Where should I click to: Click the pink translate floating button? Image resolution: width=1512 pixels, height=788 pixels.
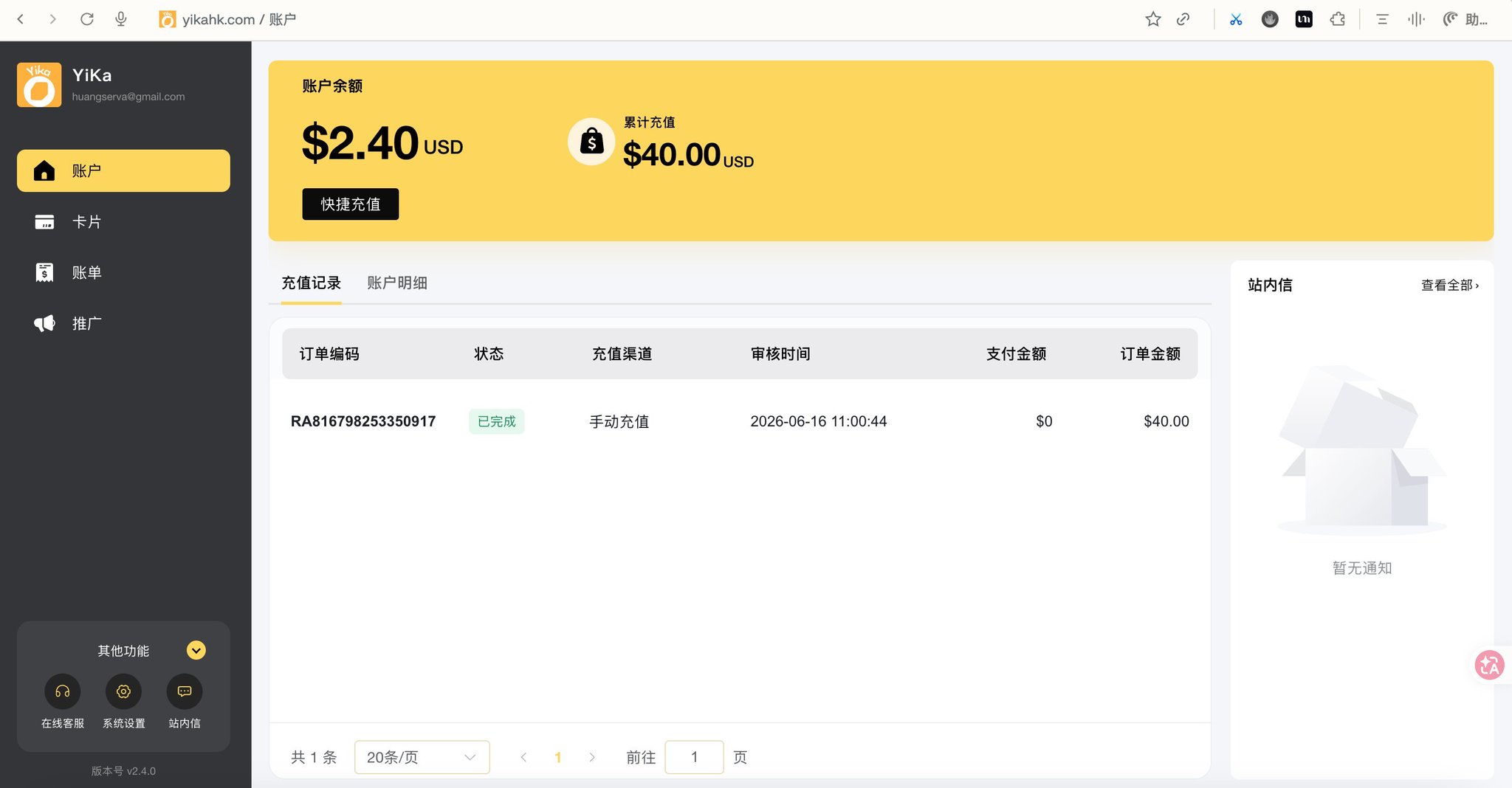click(1489, 665)
